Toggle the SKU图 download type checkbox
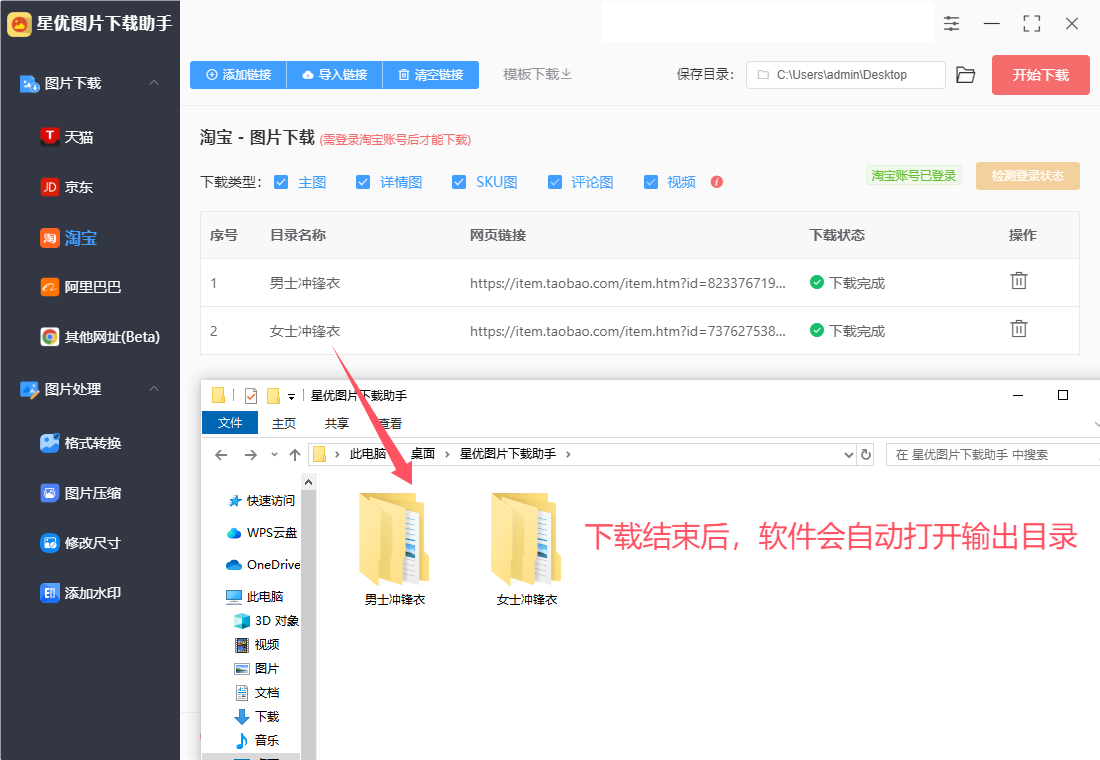 click(x=459, y=182)
